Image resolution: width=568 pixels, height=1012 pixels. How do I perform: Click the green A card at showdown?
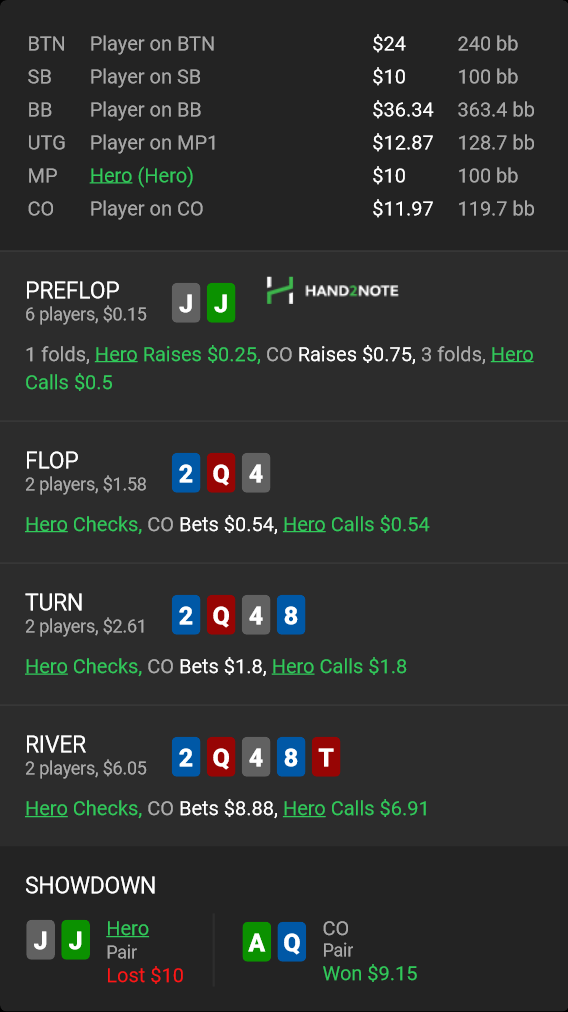257,942
